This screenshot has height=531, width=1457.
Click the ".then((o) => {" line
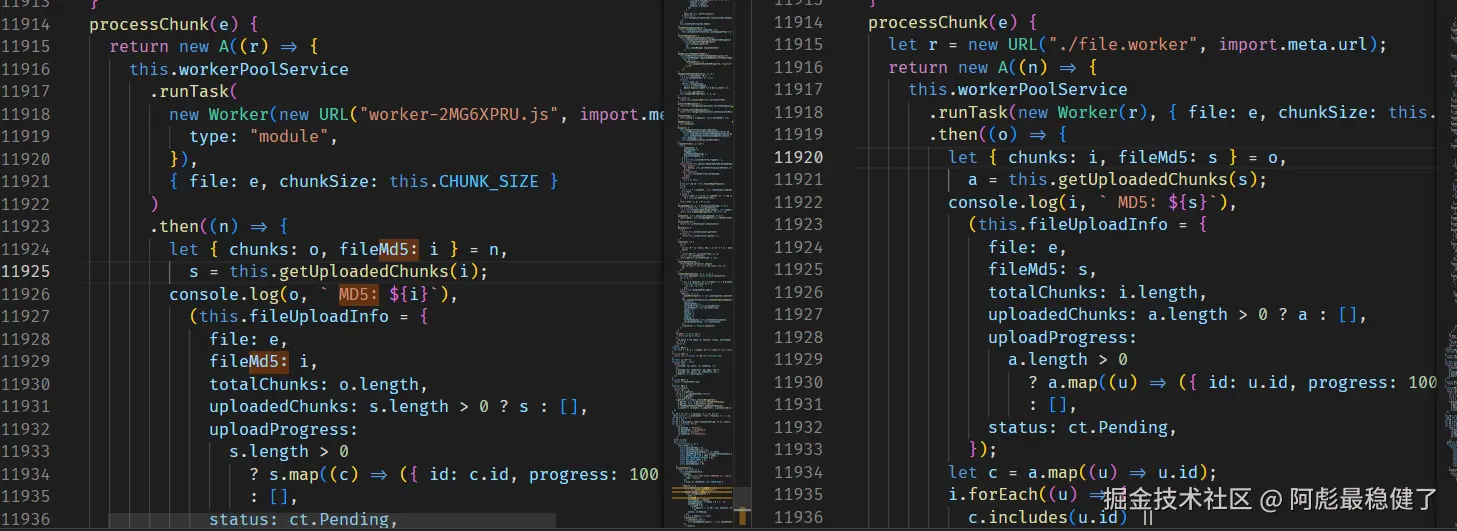click(x=999, y=135)
